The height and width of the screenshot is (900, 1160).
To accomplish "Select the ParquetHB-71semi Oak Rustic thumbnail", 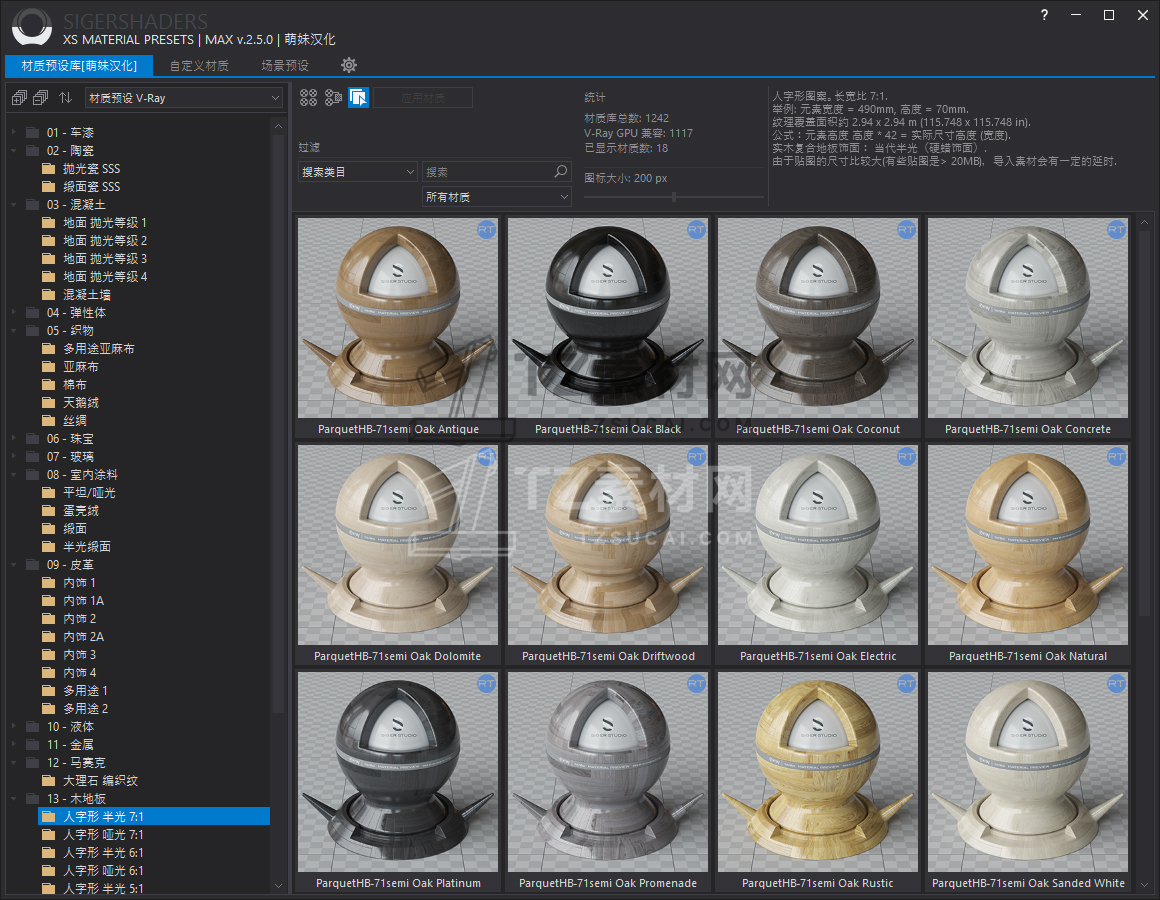I will coord(817,772).
